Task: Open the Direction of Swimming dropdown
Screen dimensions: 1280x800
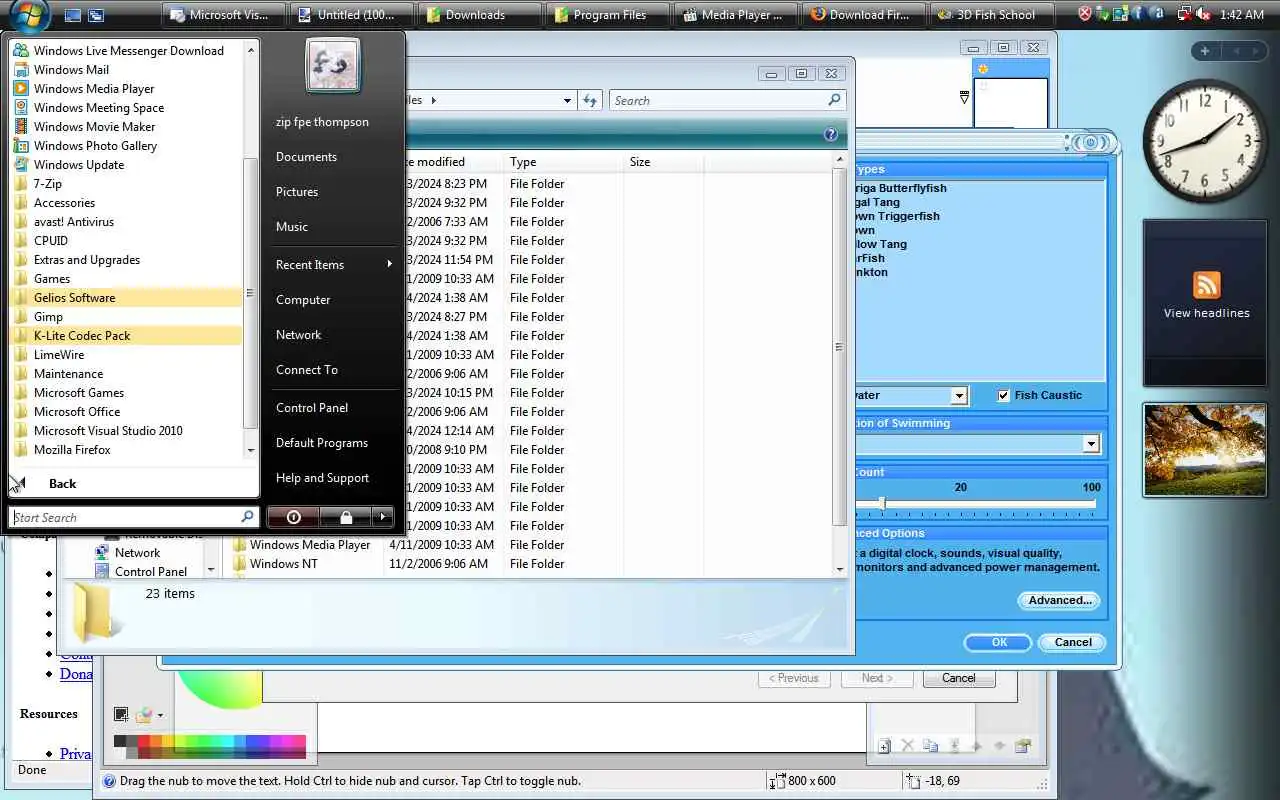Action: 1091,444
